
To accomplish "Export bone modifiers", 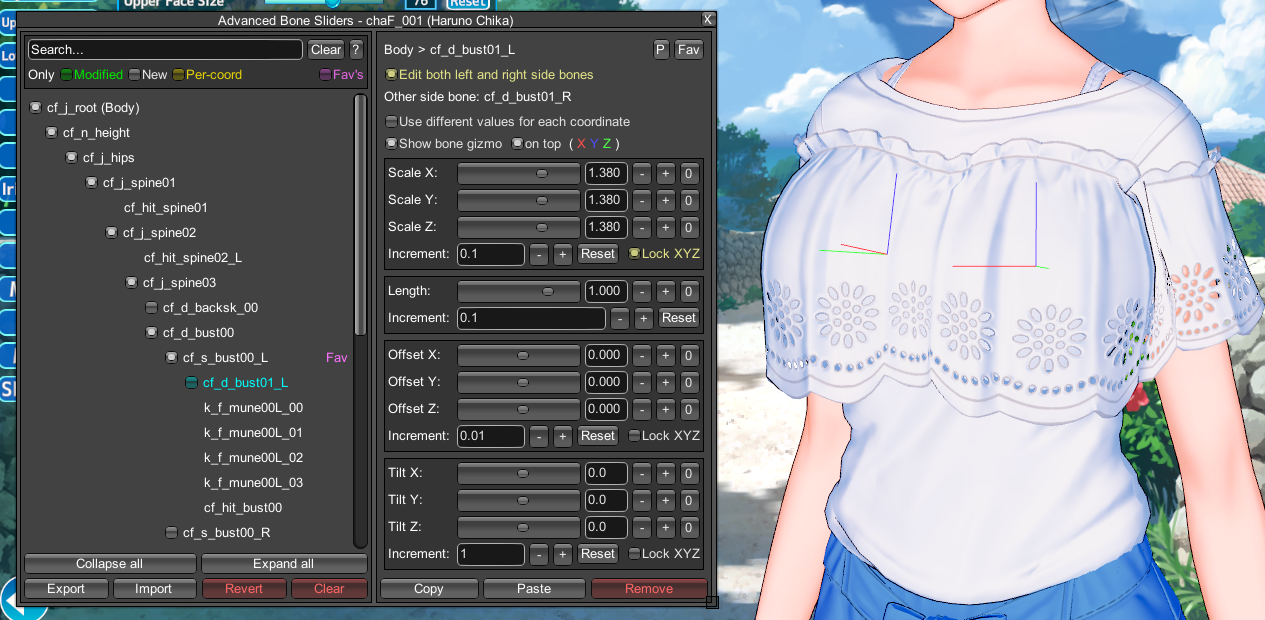I will click(x=66, y=588).
